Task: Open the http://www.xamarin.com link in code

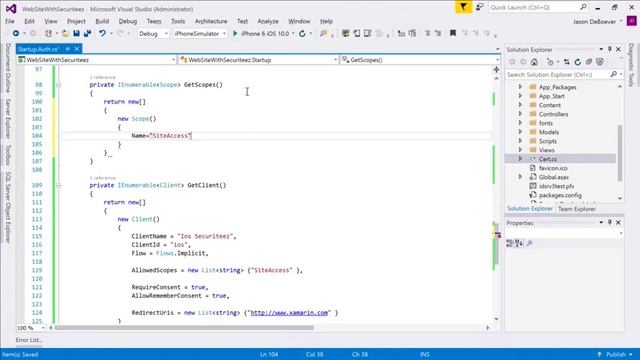Action: pyautogui.click(x=289, y=313)
